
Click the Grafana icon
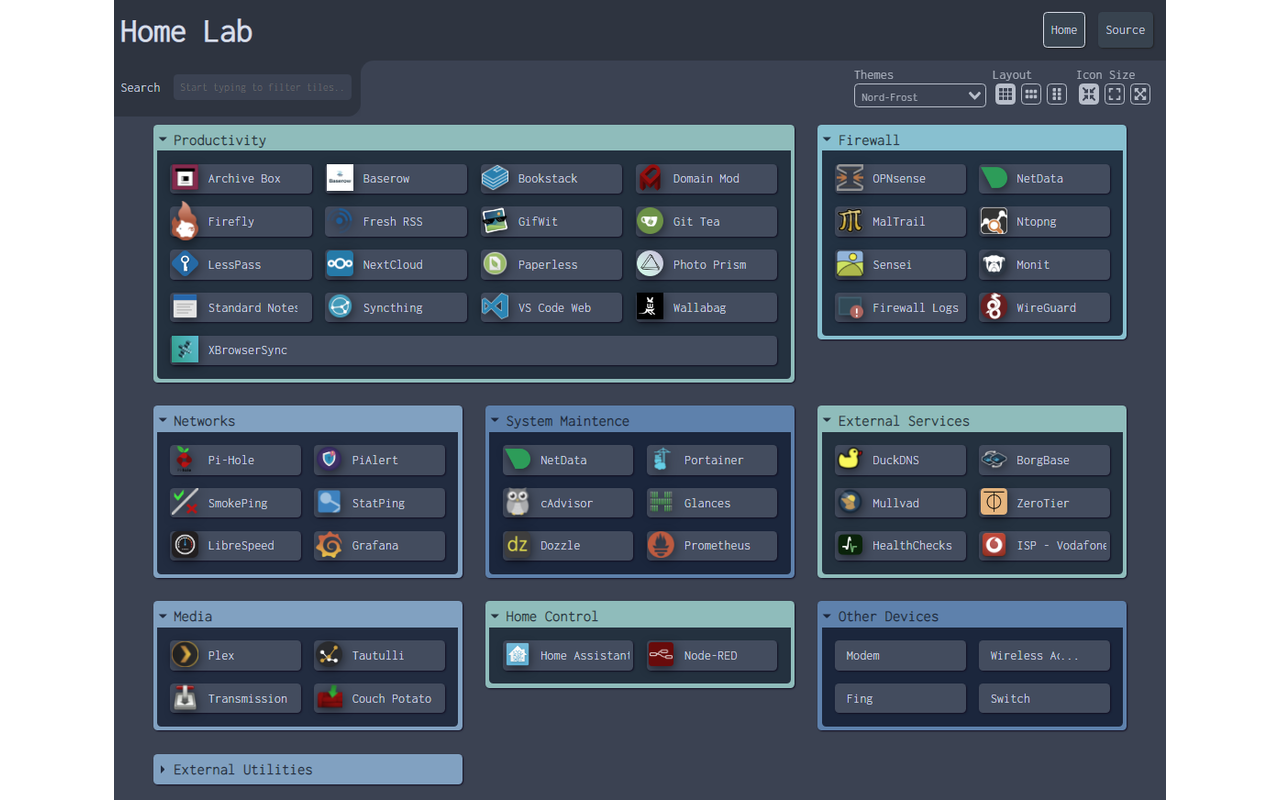point(329,546)
